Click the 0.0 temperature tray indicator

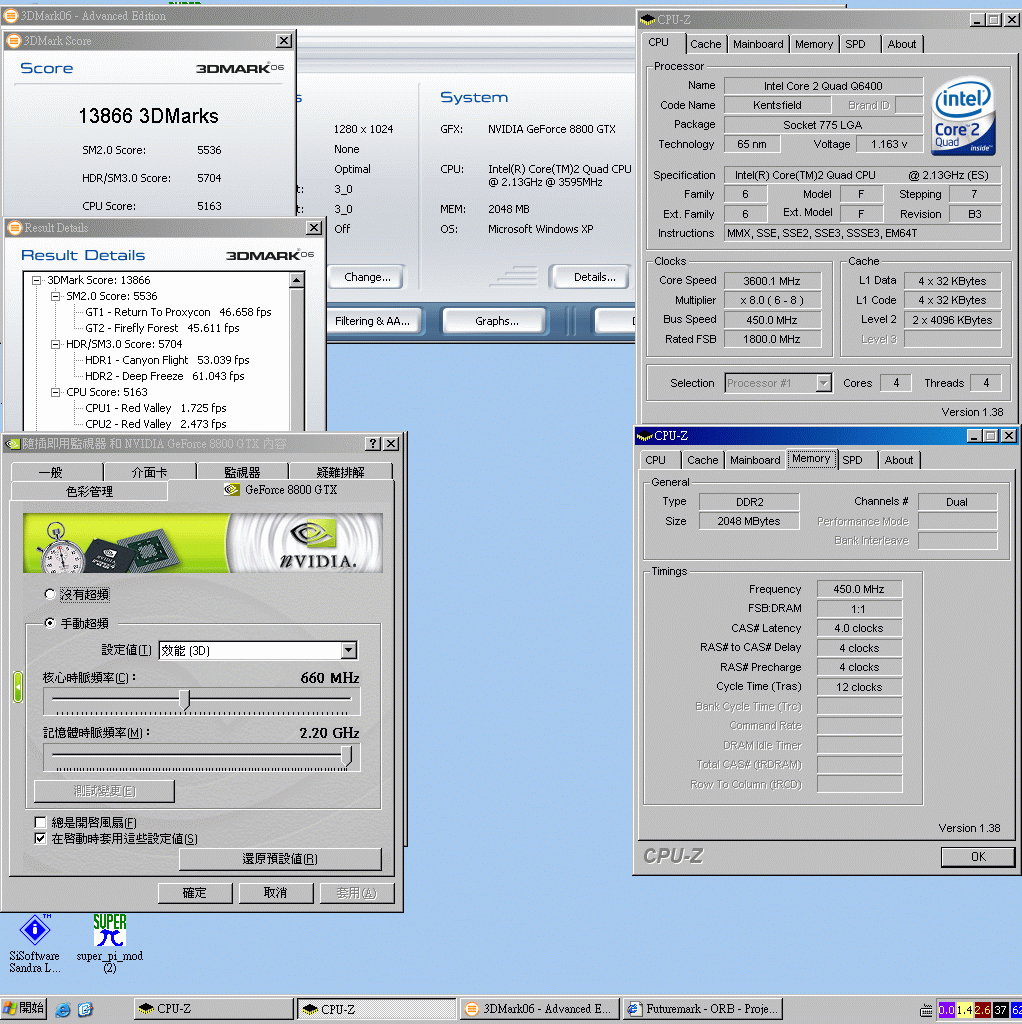pyautogui.click(x=946, y=1010)
